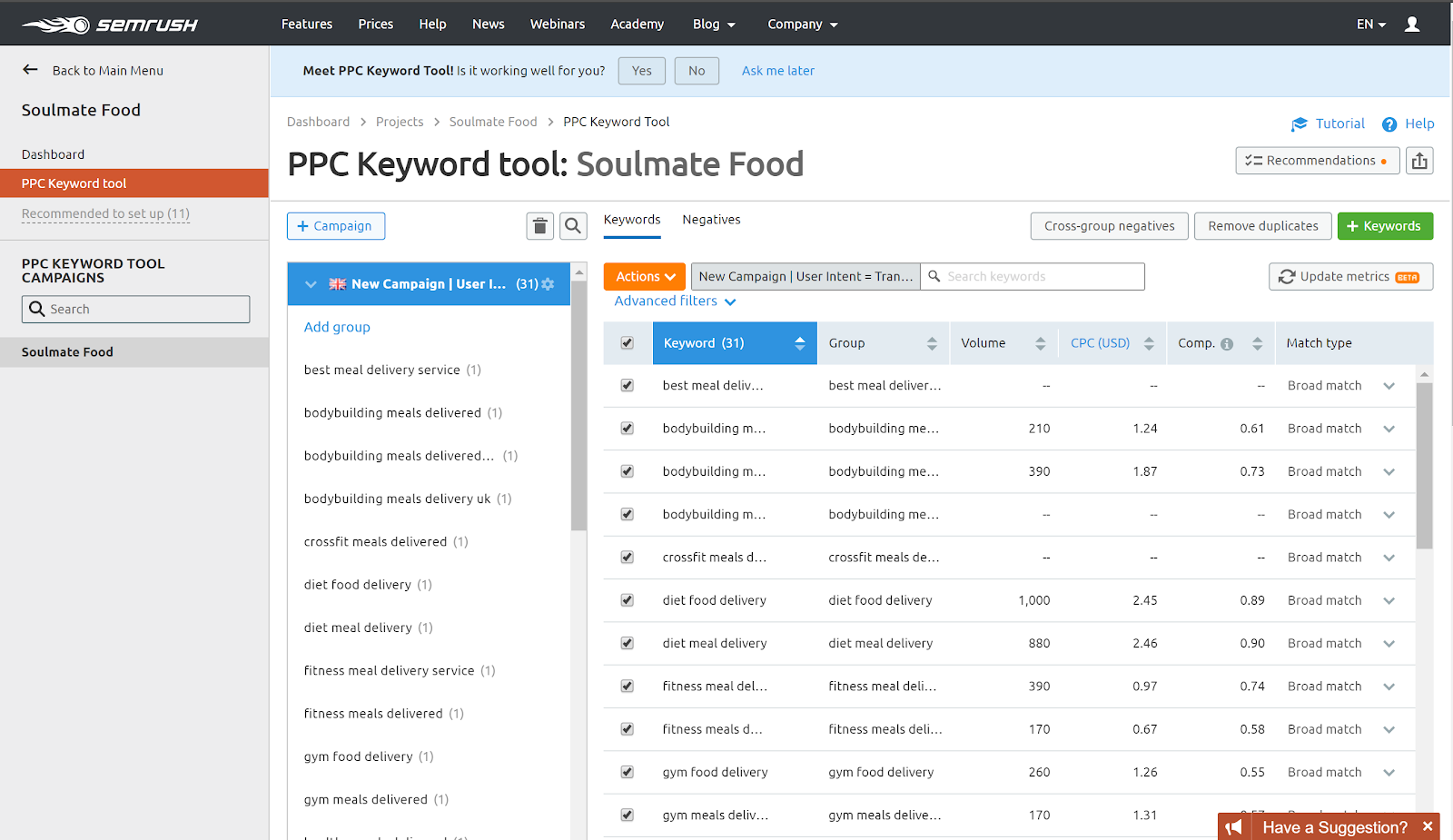Answer No to PPC tool feedback
Image resolution: width=1453 pixels, height=840 pixels.
tap(697, 71)
